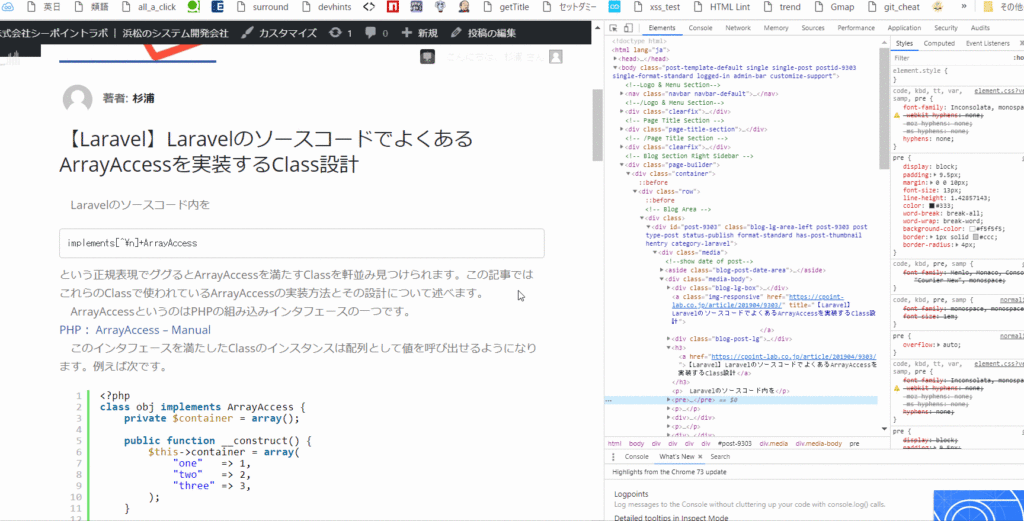Click the author avatar next to 著者: 杉浦
1024x521 pixels.
77,99
